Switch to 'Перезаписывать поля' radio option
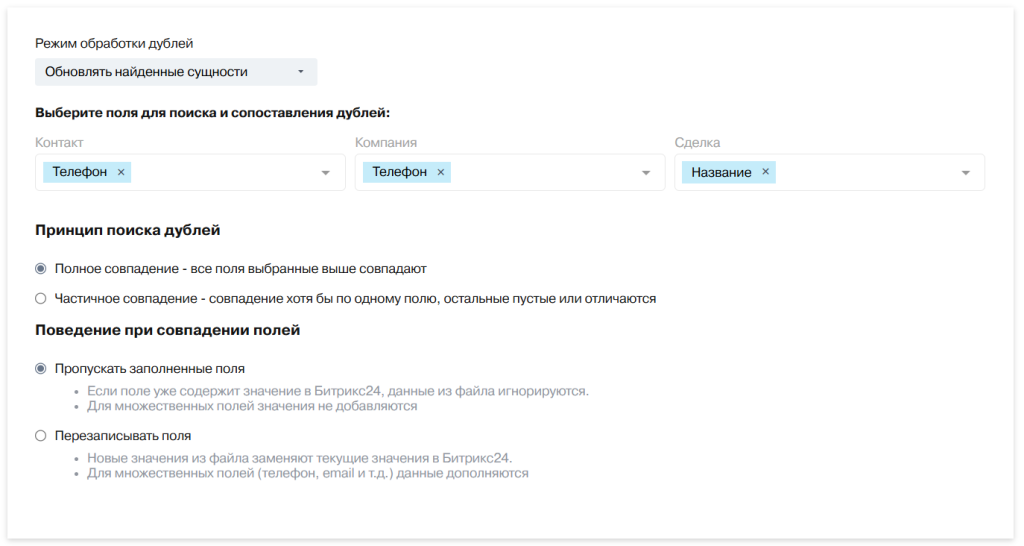This screenshot has height=546, width=1024. (41, 436)
